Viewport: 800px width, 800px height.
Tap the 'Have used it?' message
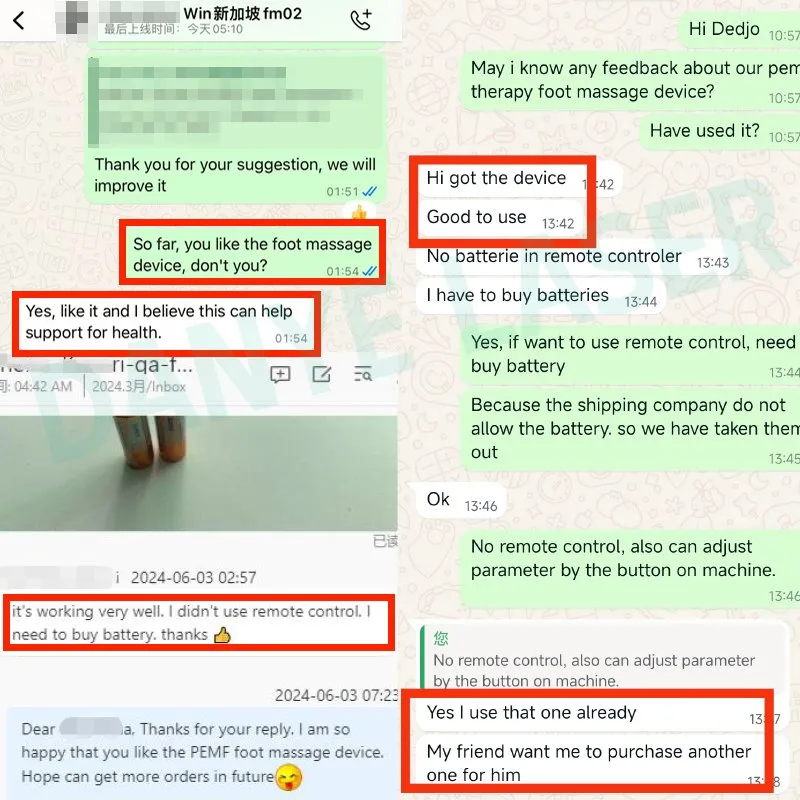pyautogui.click(x=720, y=131)
